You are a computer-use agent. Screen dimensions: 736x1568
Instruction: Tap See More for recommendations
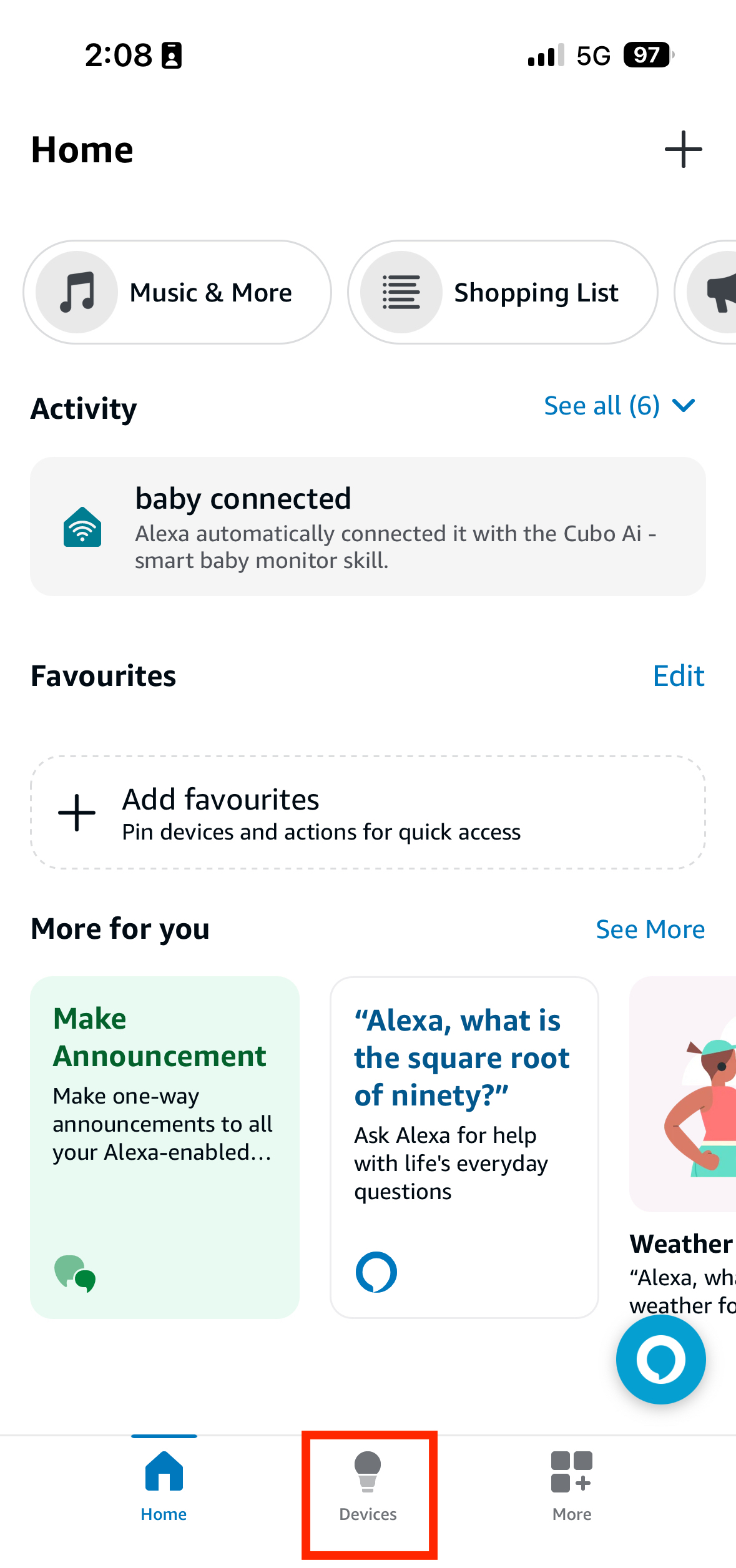point(650,929)
